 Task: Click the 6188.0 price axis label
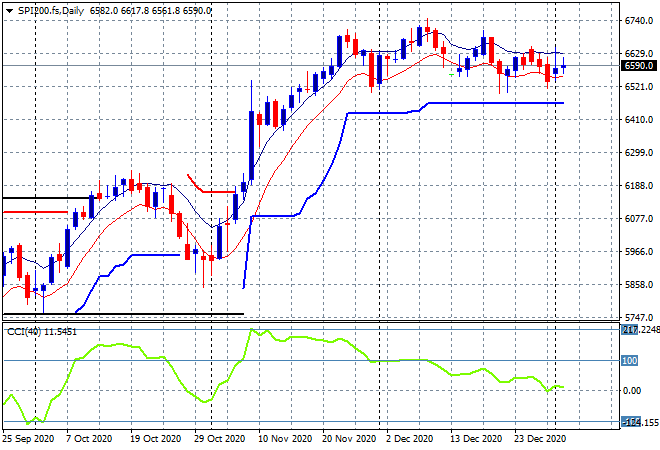(639, 186)
